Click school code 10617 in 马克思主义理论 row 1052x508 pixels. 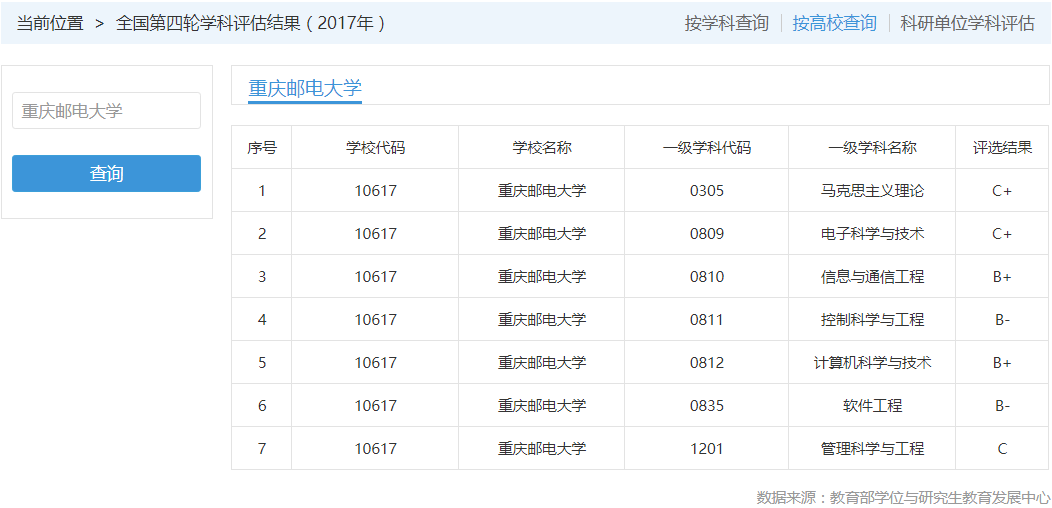[375, 191]
